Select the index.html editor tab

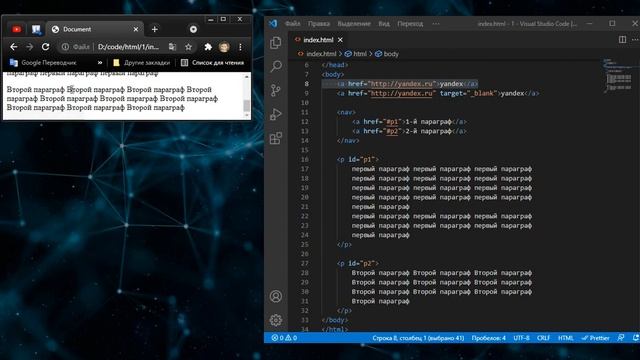pos(318,40)
